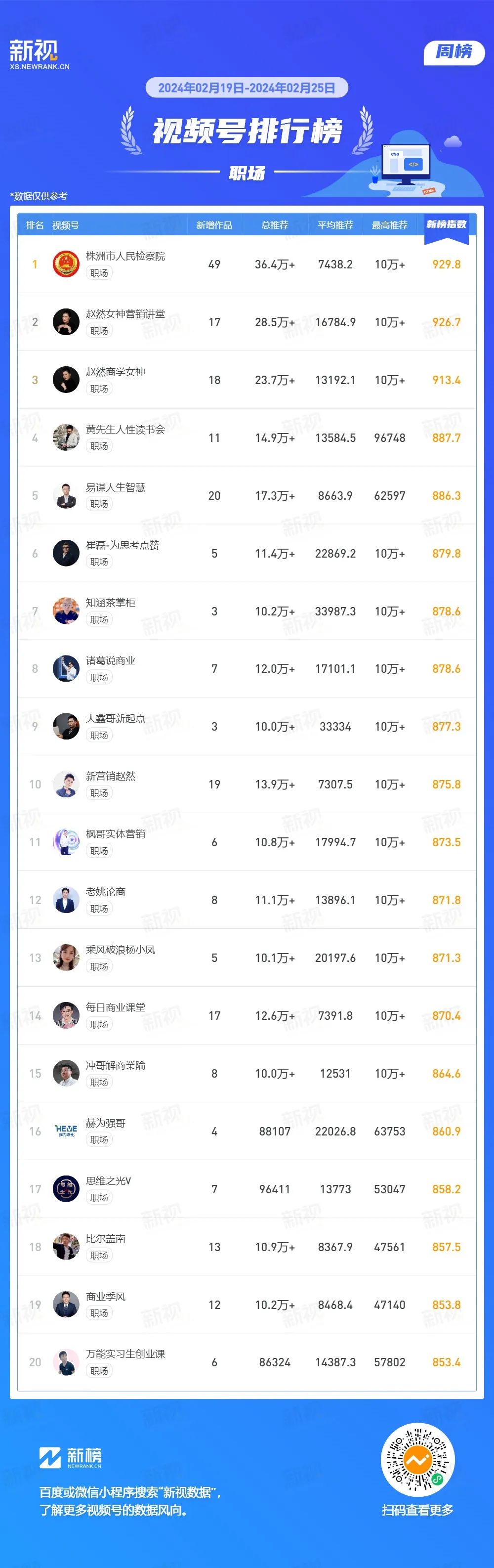Select the 思维之光V circular avatar
The width and height of the screenshot is (494, 1568).
(66, 1189)
